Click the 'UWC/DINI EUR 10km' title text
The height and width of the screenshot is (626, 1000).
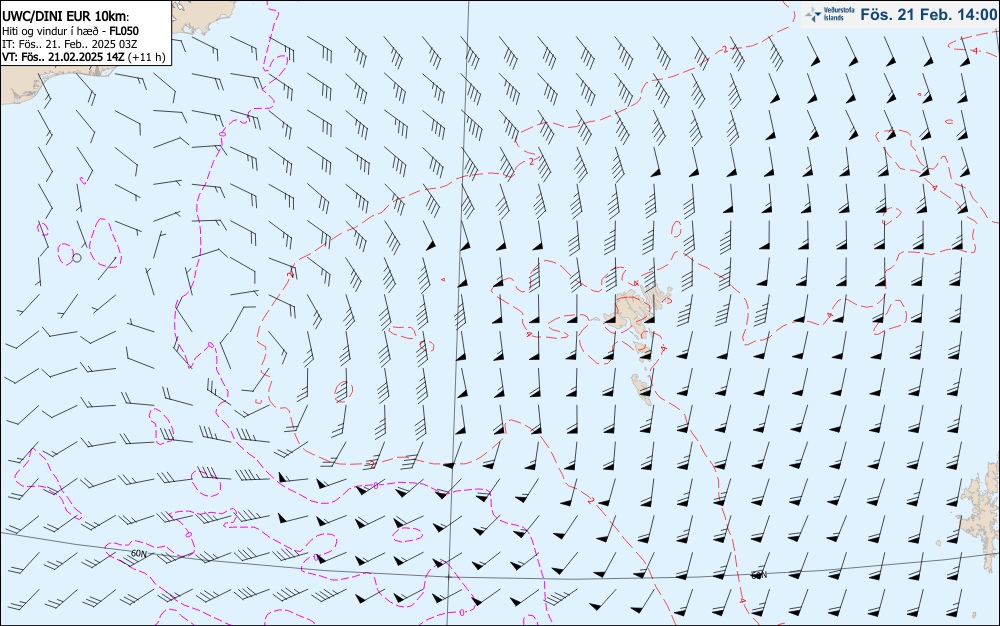[66, 17]
